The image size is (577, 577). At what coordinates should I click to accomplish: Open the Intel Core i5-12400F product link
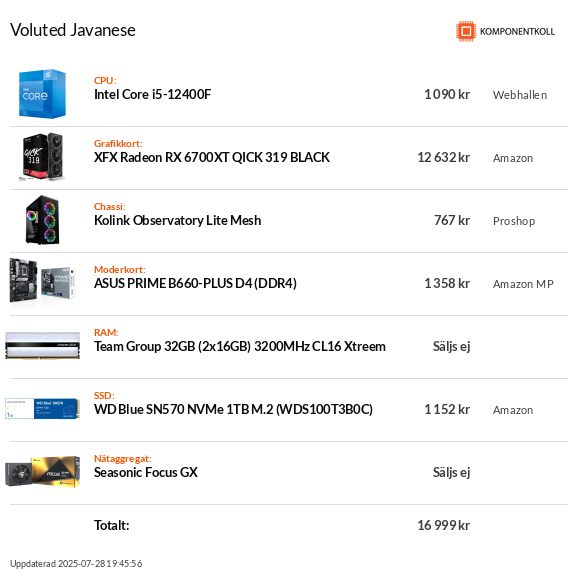tap(152, 95)
